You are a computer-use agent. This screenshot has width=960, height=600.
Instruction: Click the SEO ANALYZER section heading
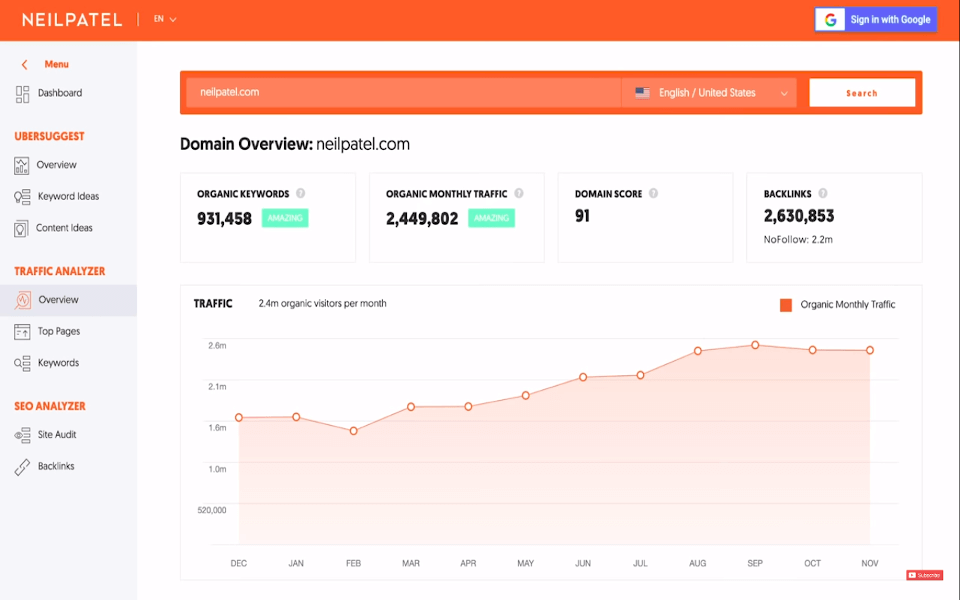pos(50,407)
